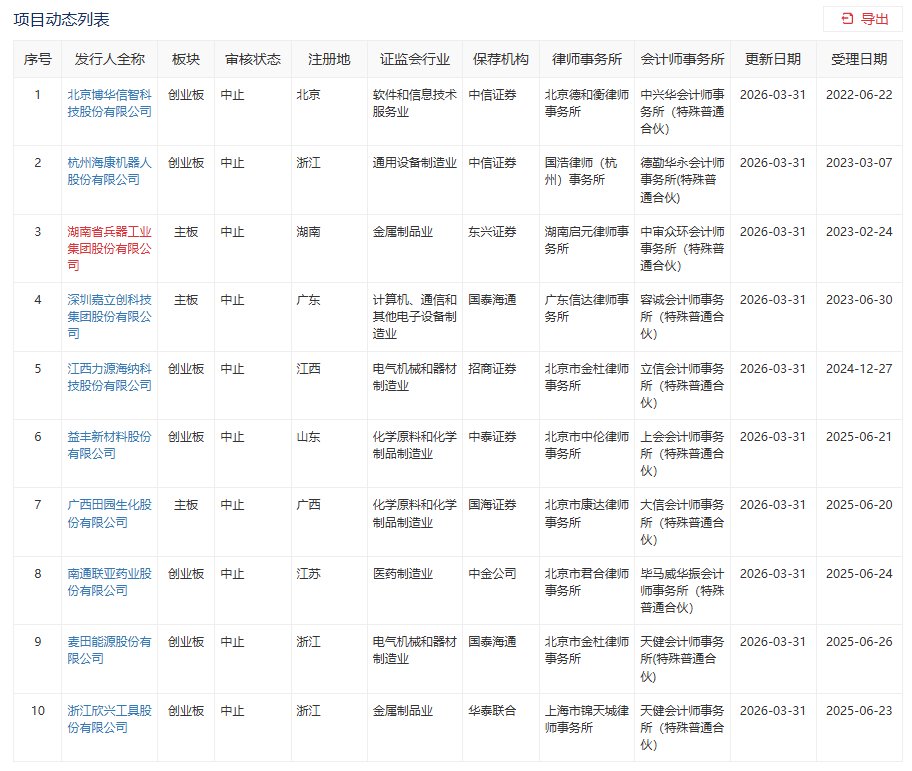This screenshot has height=771, width=912.
Task: Select acceptance date 2025-06-21
Action: (859, 437)
